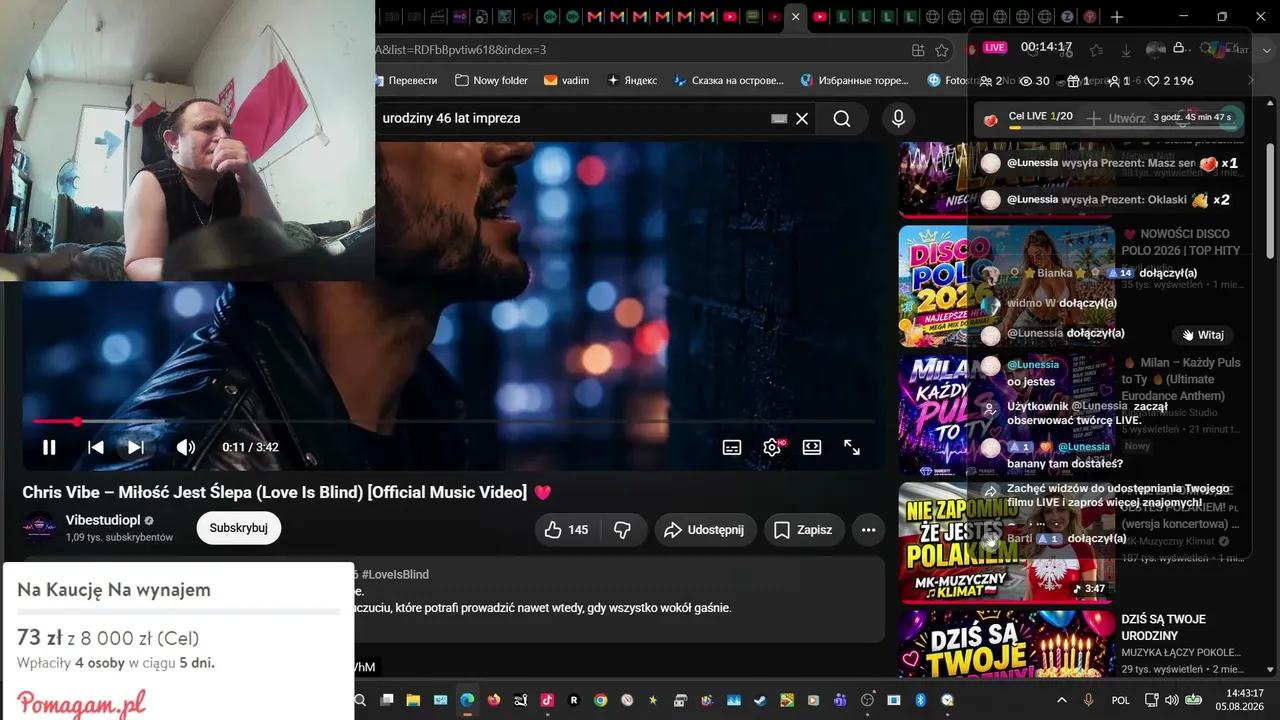Click the browser address bar URL
This screenshot has height=720, width=1280.
click(x=462, y=50)
